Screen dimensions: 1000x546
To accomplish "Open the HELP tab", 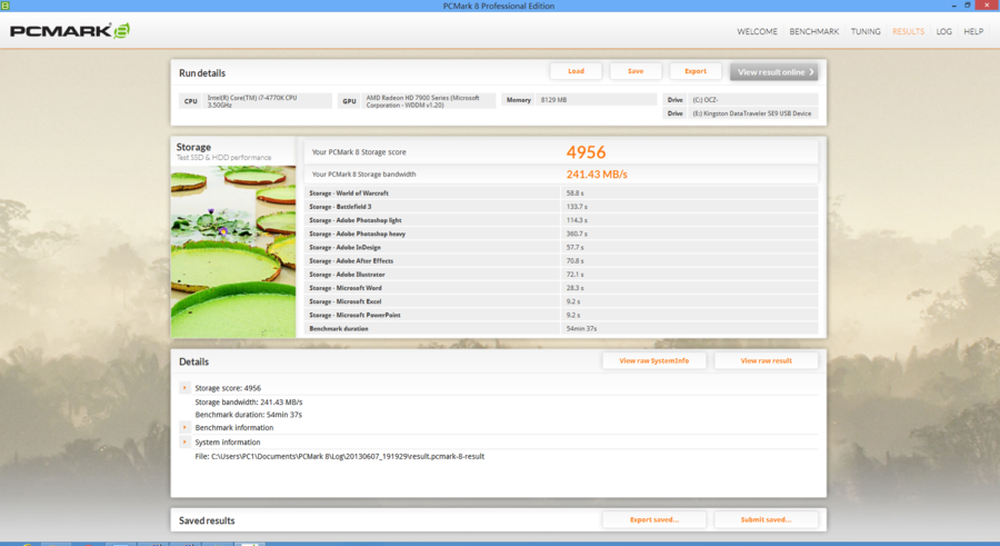I will click(973, 31).
